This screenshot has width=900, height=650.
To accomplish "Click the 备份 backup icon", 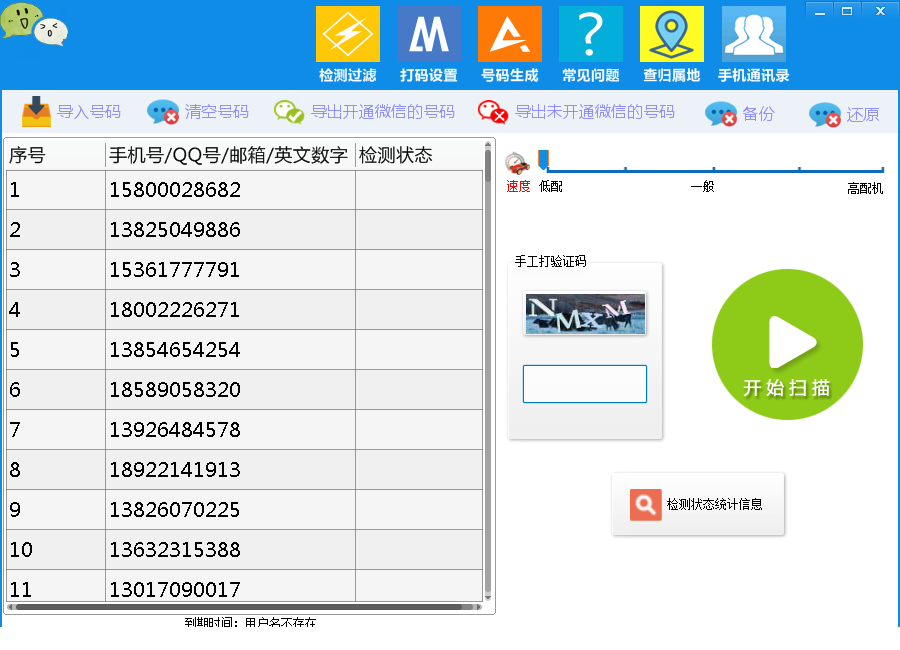I will pos(721,114).
